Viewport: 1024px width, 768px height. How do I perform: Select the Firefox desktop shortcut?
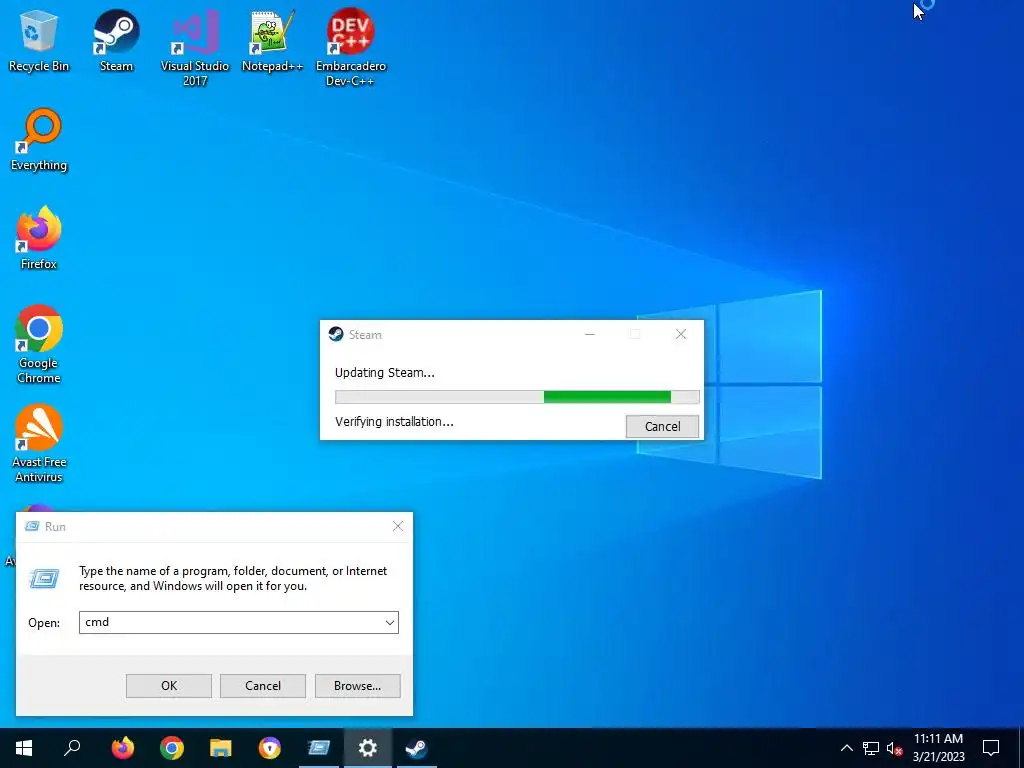tap(39, 238)
